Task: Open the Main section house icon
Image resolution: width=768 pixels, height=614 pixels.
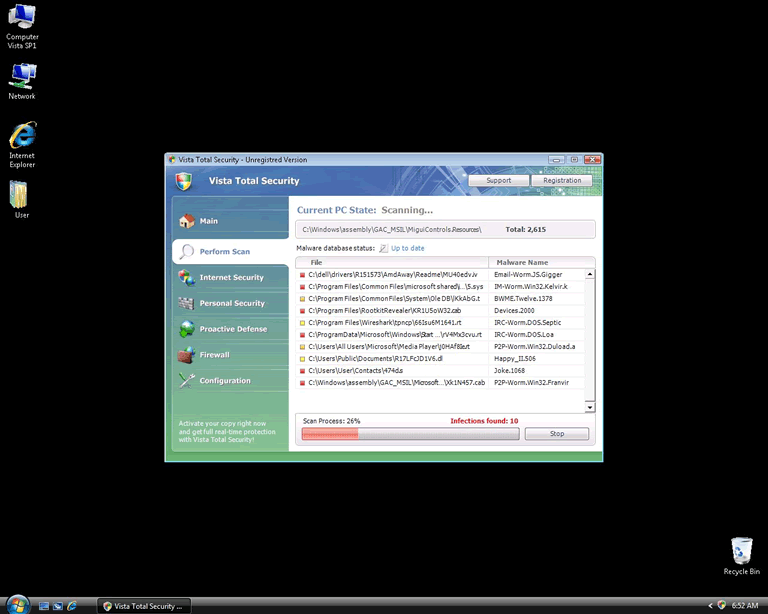Action: pyautogui.click(x=186, y=221)
